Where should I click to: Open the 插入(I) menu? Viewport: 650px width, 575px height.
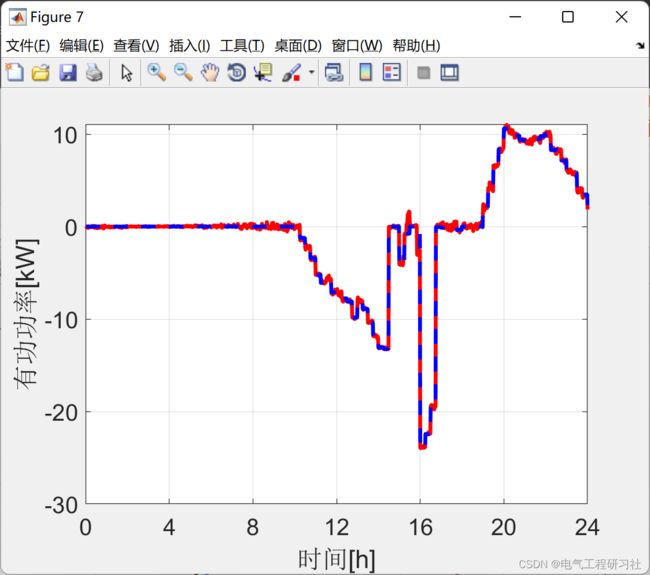coord(190,46)
